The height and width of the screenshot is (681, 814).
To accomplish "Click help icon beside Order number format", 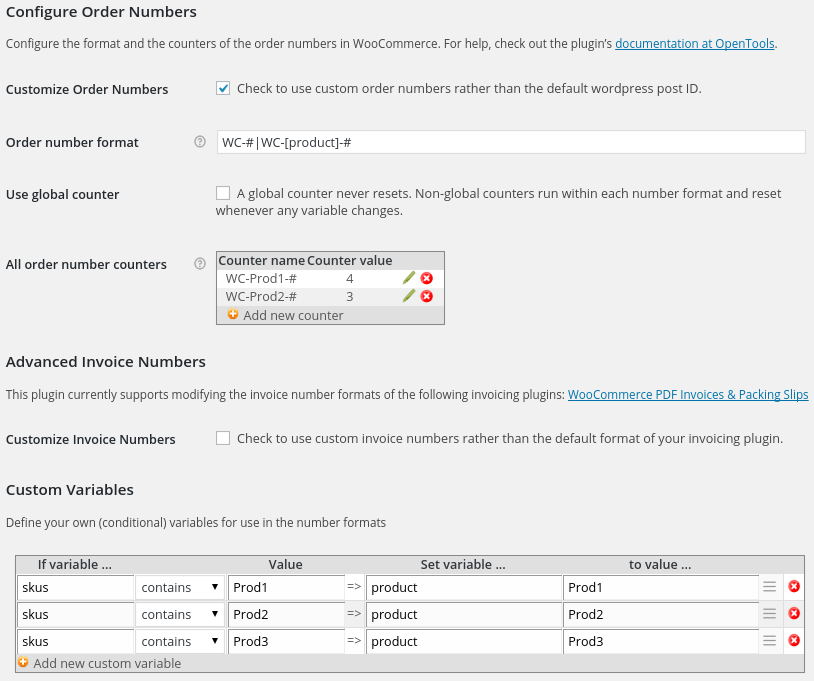I will point(200,142).
